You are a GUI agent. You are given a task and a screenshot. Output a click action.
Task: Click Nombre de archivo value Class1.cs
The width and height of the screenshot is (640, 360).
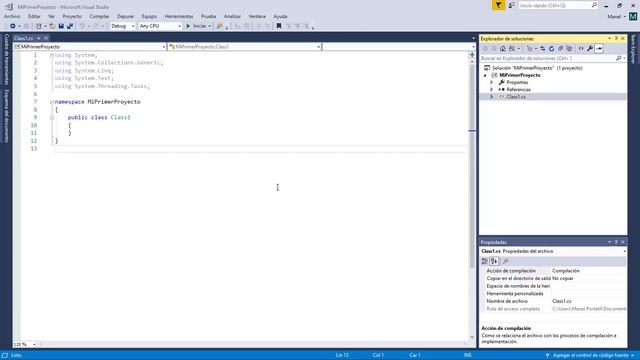point(562,301)
